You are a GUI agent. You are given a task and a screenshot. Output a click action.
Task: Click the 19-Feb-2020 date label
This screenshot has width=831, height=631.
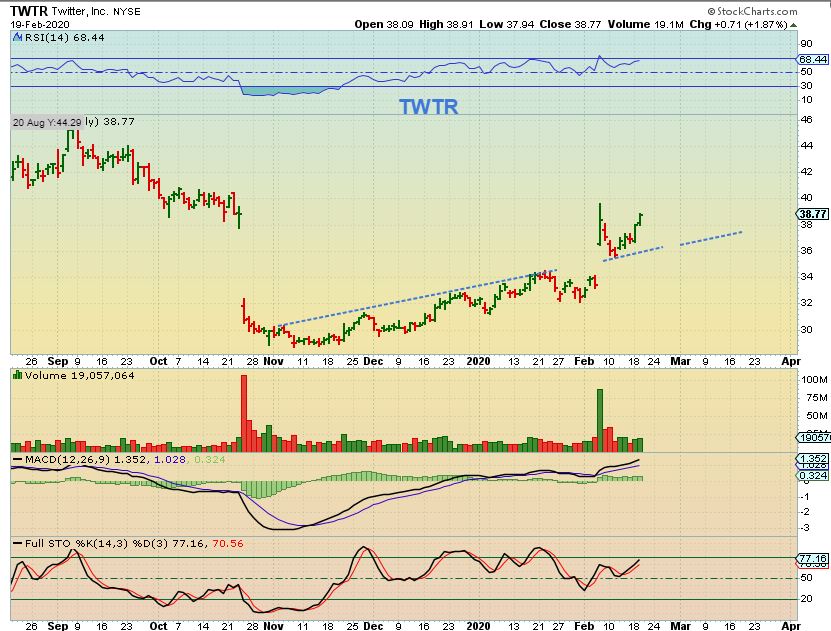[x=40, y=24]
